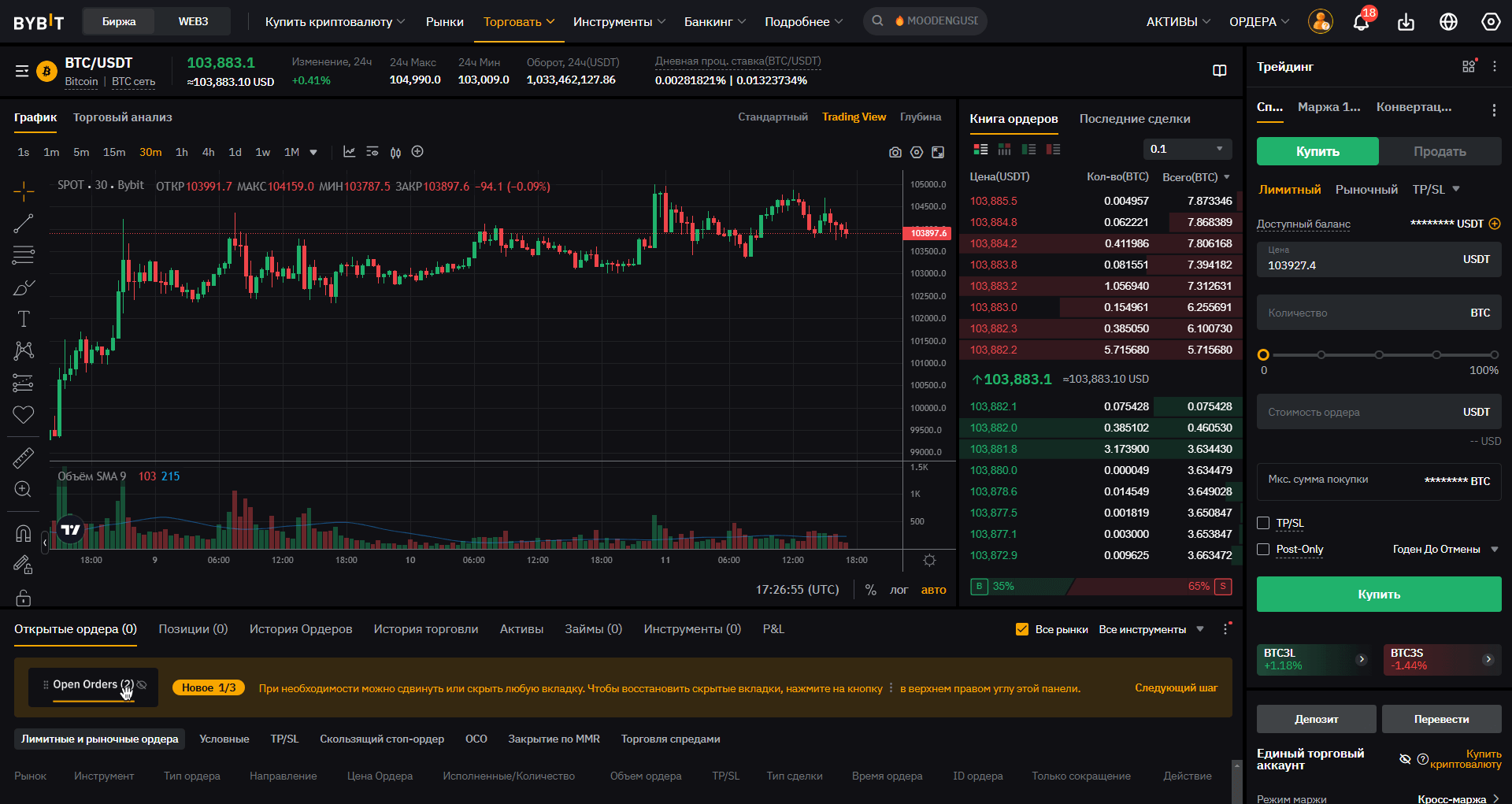Click the 'Количество' BTC input field
This screenshot has height=804, width=1512.
coord(1362,313)
